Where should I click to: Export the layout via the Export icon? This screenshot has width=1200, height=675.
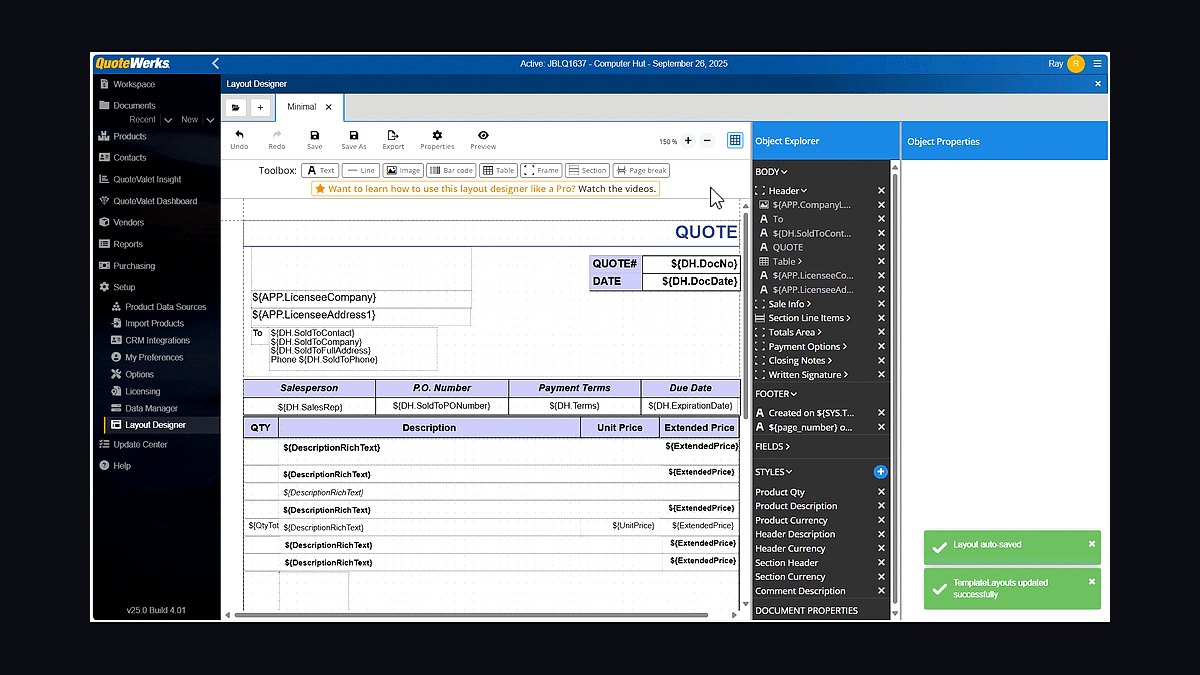pyautogui.click(x=393, y=139)
